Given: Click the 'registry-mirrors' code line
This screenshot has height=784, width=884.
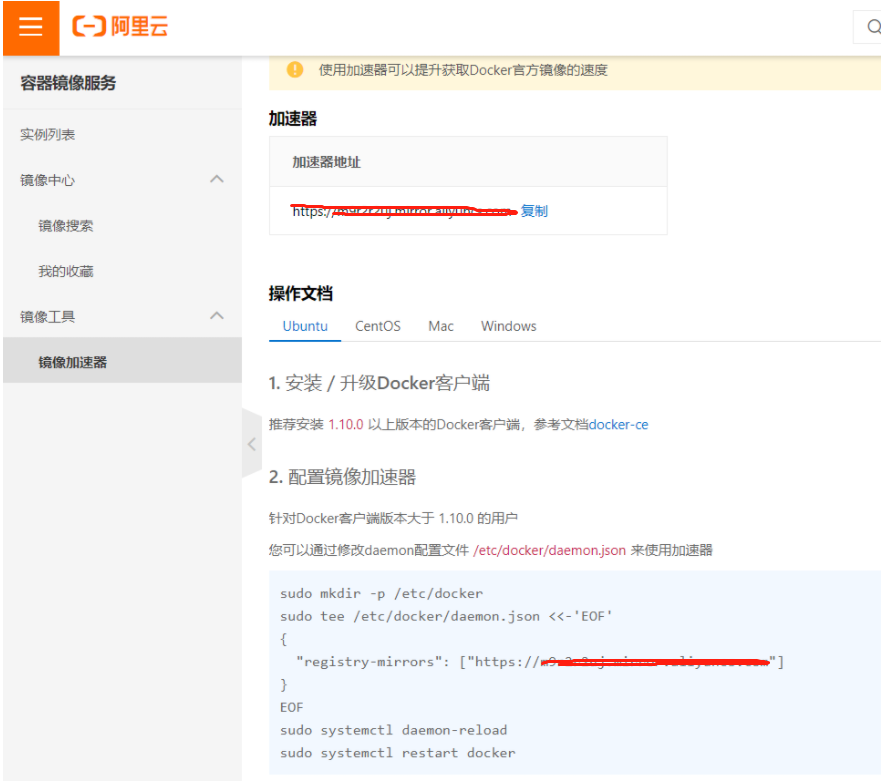Looking at the screenshot, I should click(540, 662).
